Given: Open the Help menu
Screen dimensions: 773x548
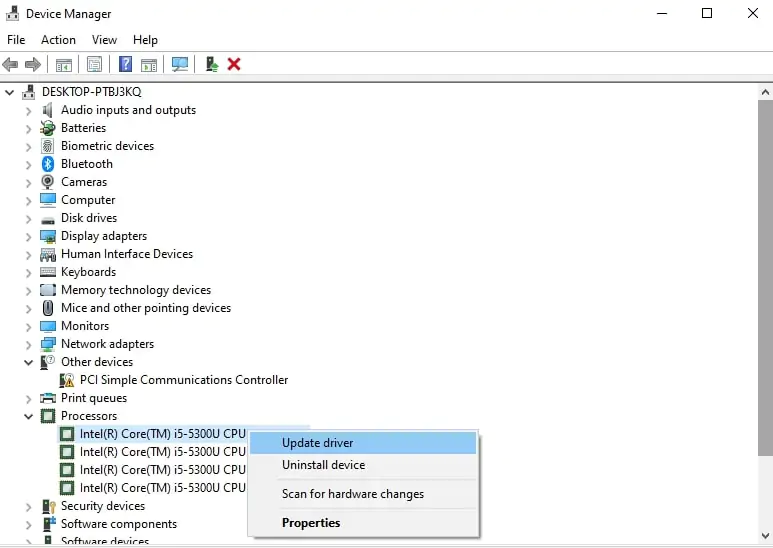Looking at the screenshot, I should (145, 40).
